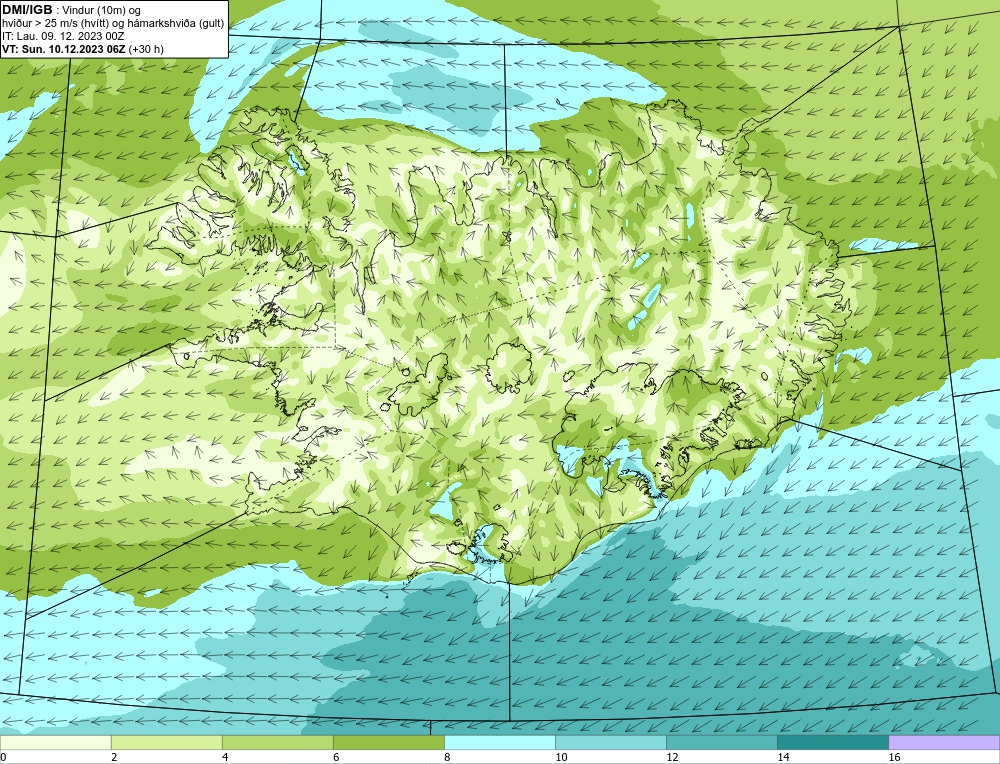Click the '16' label under the color scale

[x=894, y=757]
